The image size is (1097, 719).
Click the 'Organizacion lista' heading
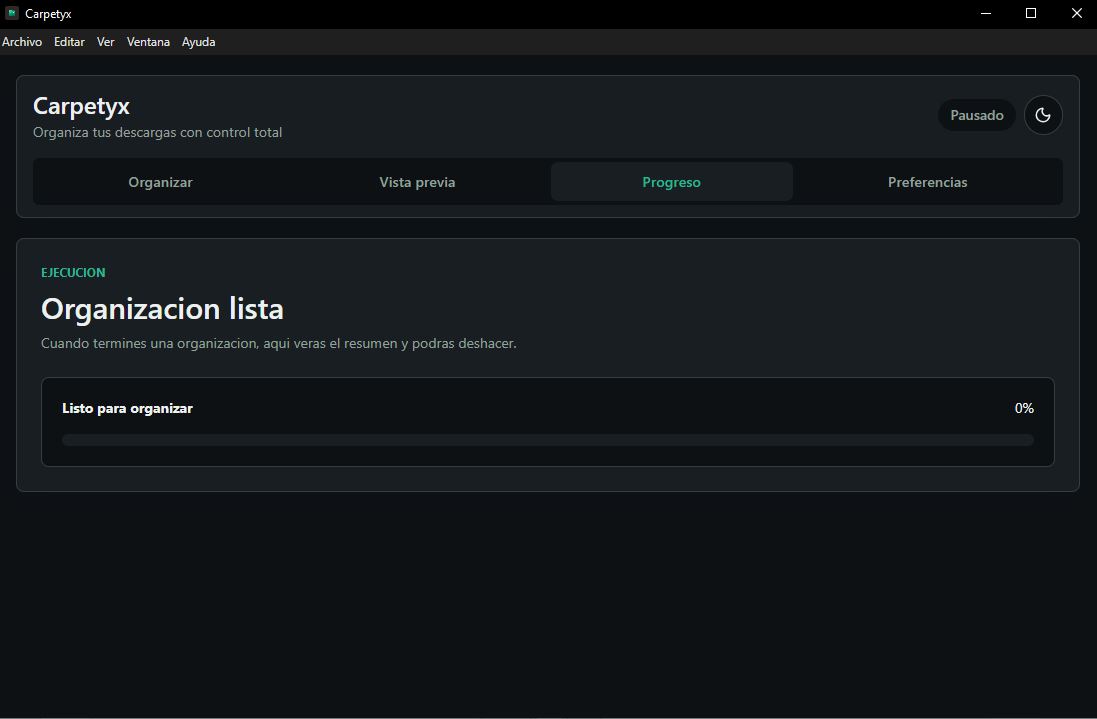[162, 308]
